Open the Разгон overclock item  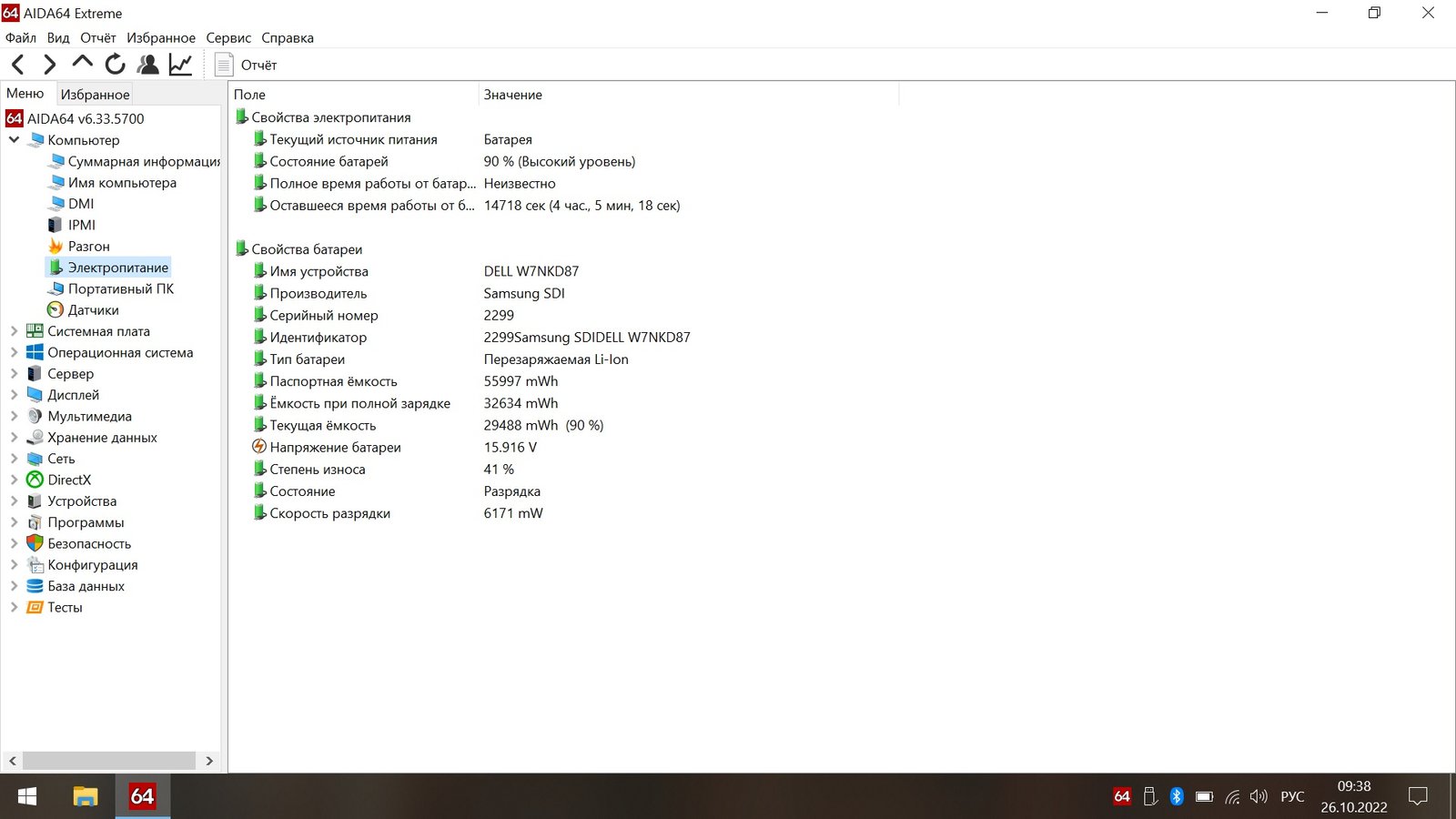[x=79, y=247]
